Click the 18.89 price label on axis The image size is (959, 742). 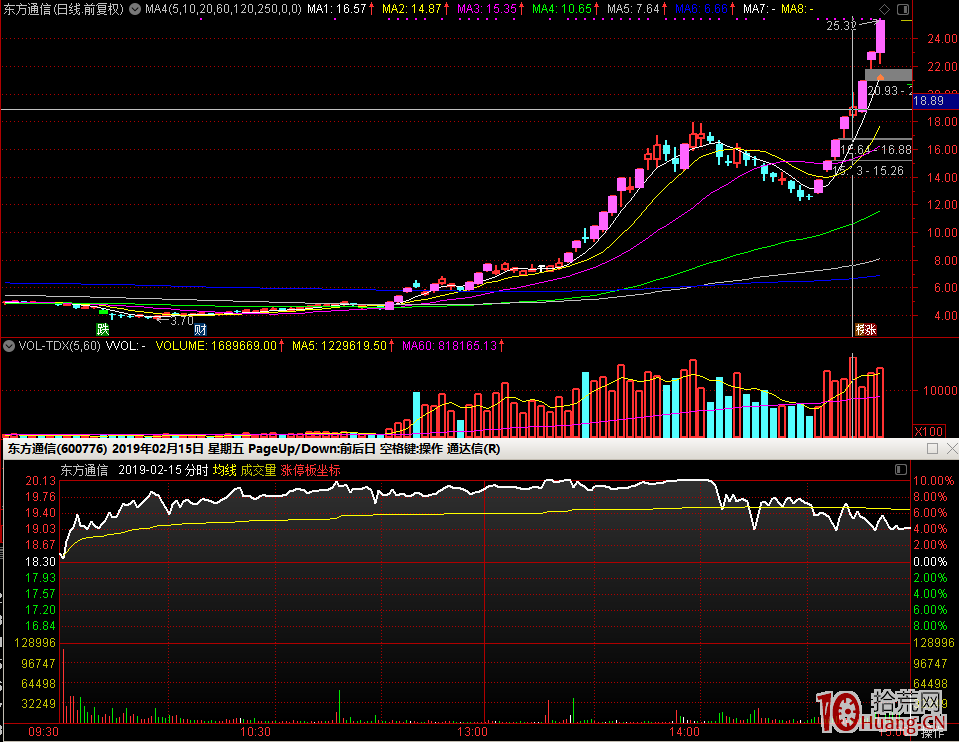(932, 101)
